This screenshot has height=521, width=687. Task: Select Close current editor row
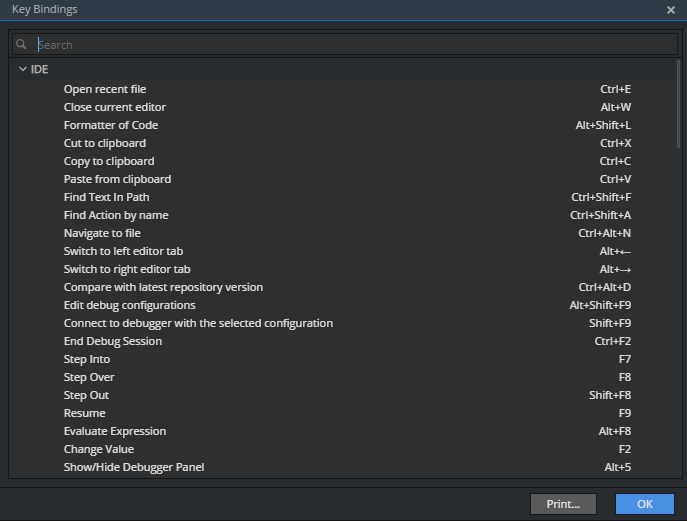pyautogui.click(x=343, y=107)
